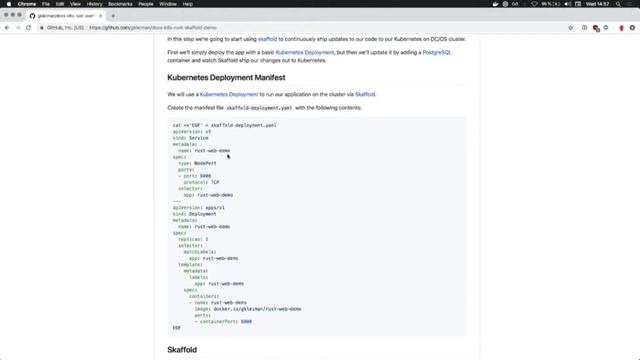Click the 'cat <<EOF' command line
Image resolution: width=640 pixels, height=360 pixels.
(x=224, y=125)
